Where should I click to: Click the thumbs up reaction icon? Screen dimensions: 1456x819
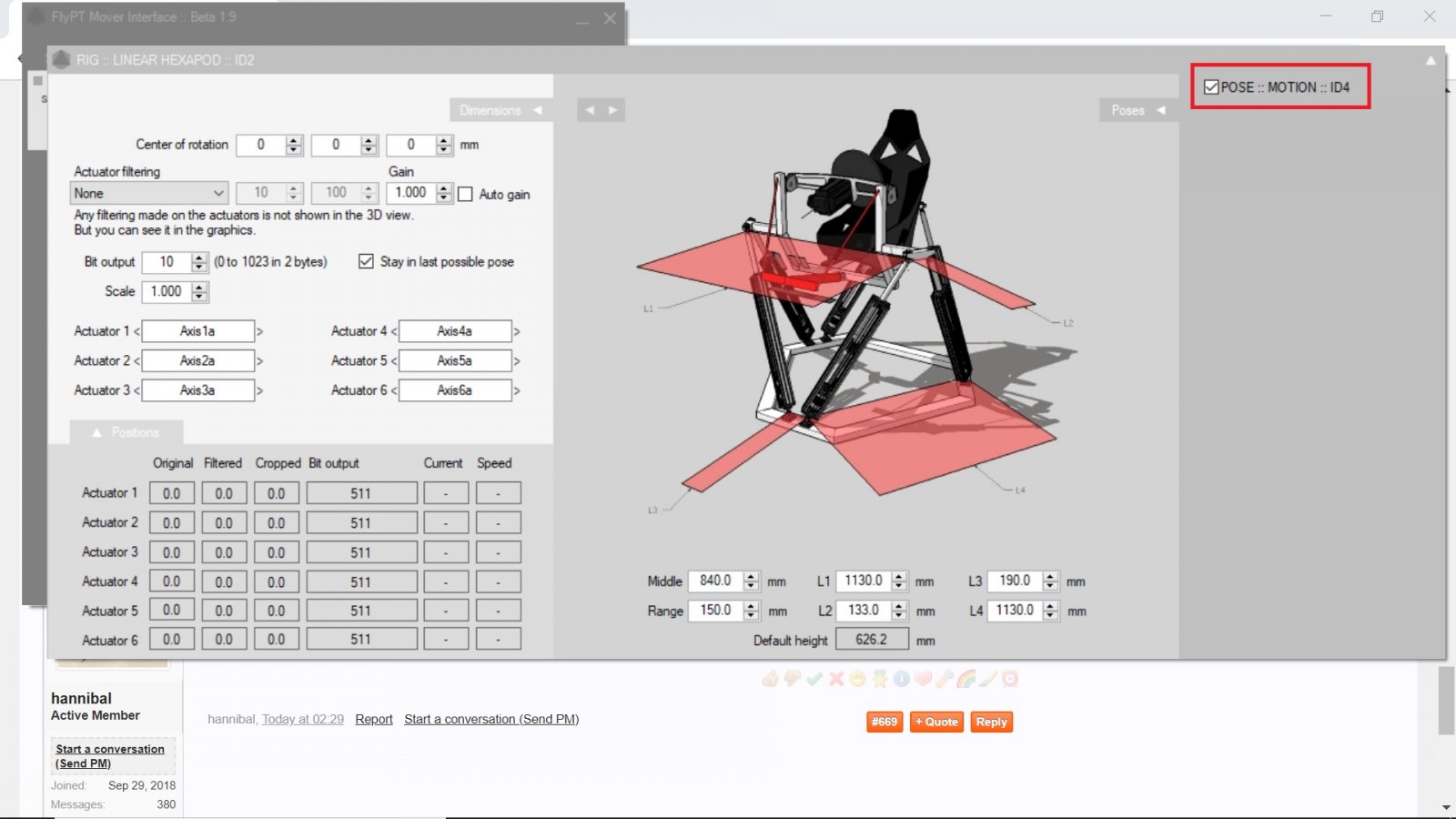(x=770, y=679)
